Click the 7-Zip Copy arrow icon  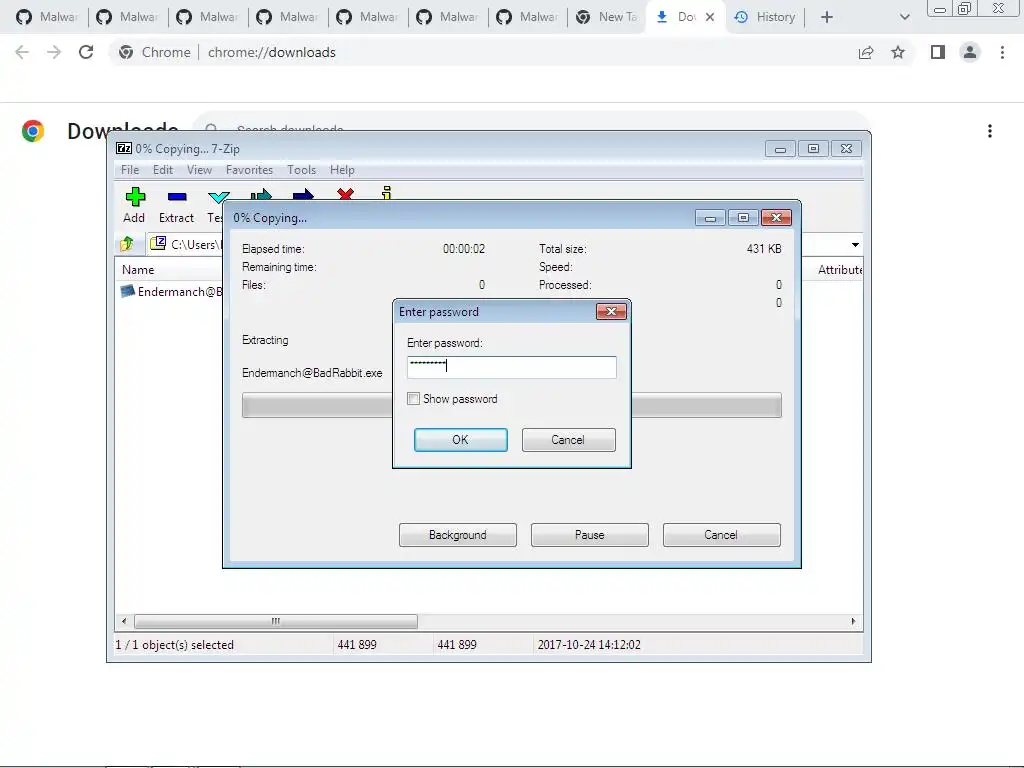coord(261,194)
